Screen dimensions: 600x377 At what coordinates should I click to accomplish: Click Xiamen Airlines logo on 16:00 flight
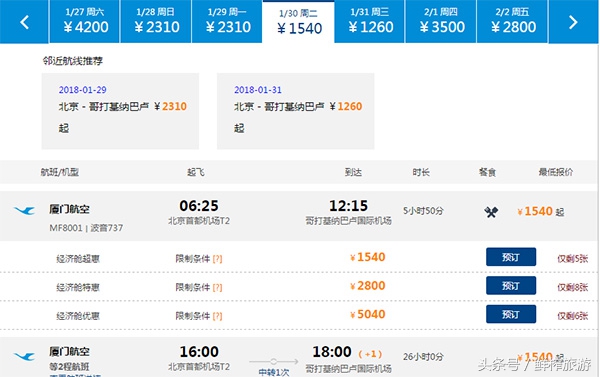(x=24, y=357)
